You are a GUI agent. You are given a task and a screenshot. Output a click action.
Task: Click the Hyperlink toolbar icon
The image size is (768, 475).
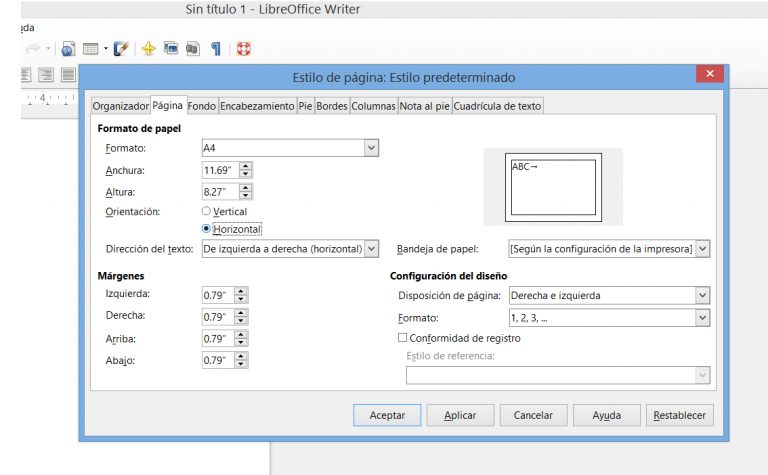tap(68, 49)
